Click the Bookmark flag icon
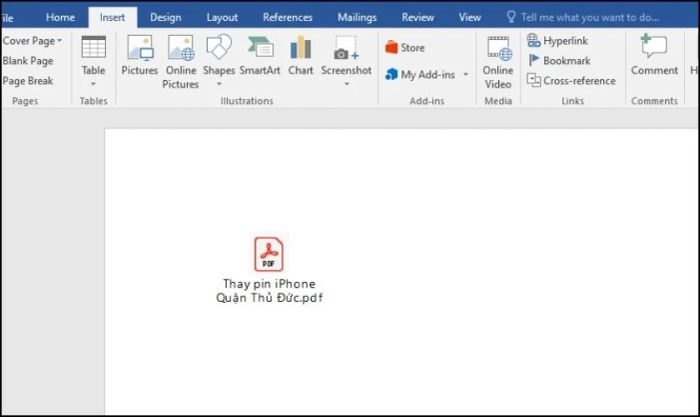The image size is (700, 417). [x=533, y=60]
